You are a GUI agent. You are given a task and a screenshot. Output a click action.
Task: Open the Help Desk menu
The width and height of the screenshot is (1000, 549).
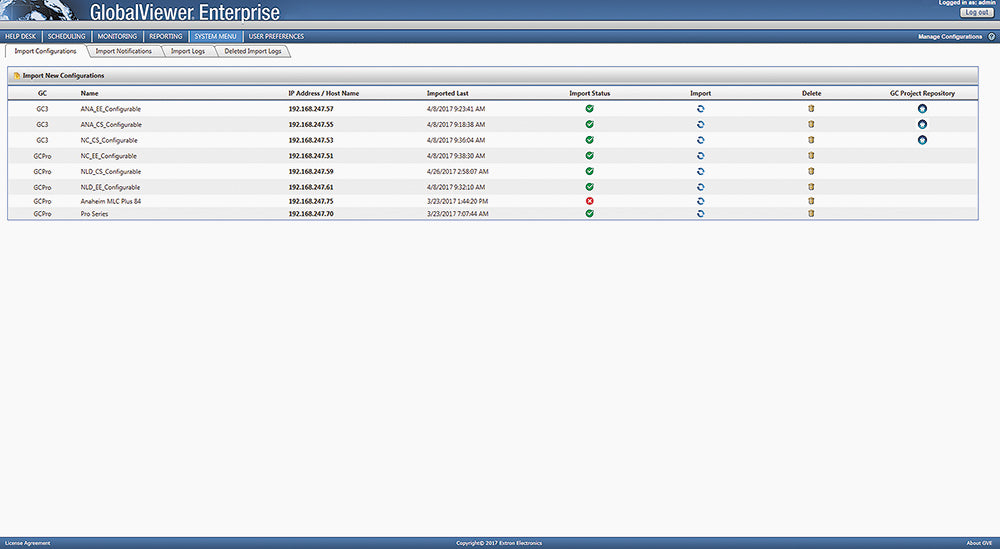click(20, 36)
